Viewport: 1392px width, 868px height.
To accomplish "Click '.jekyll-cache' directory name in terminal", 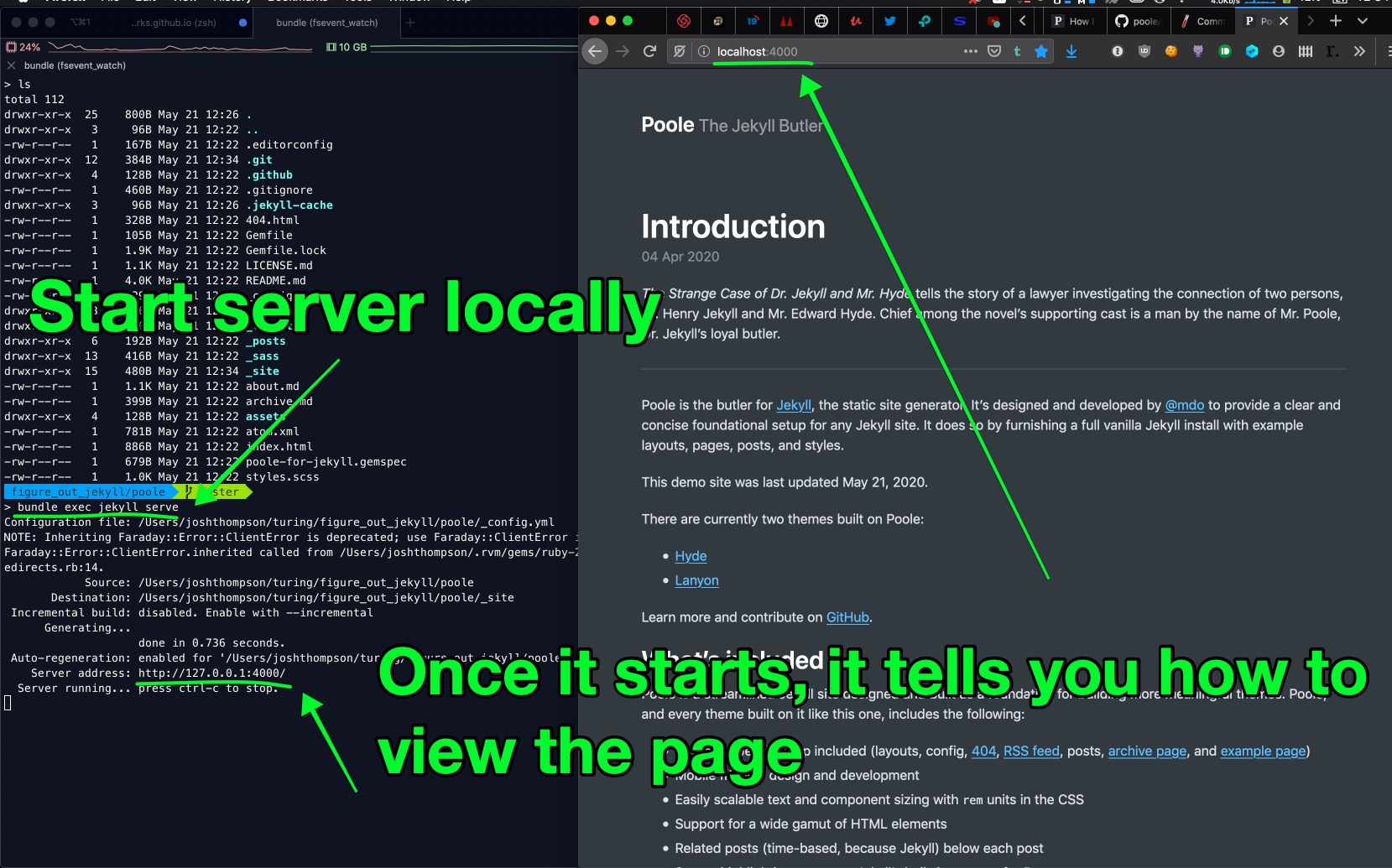I will [289, 205].
